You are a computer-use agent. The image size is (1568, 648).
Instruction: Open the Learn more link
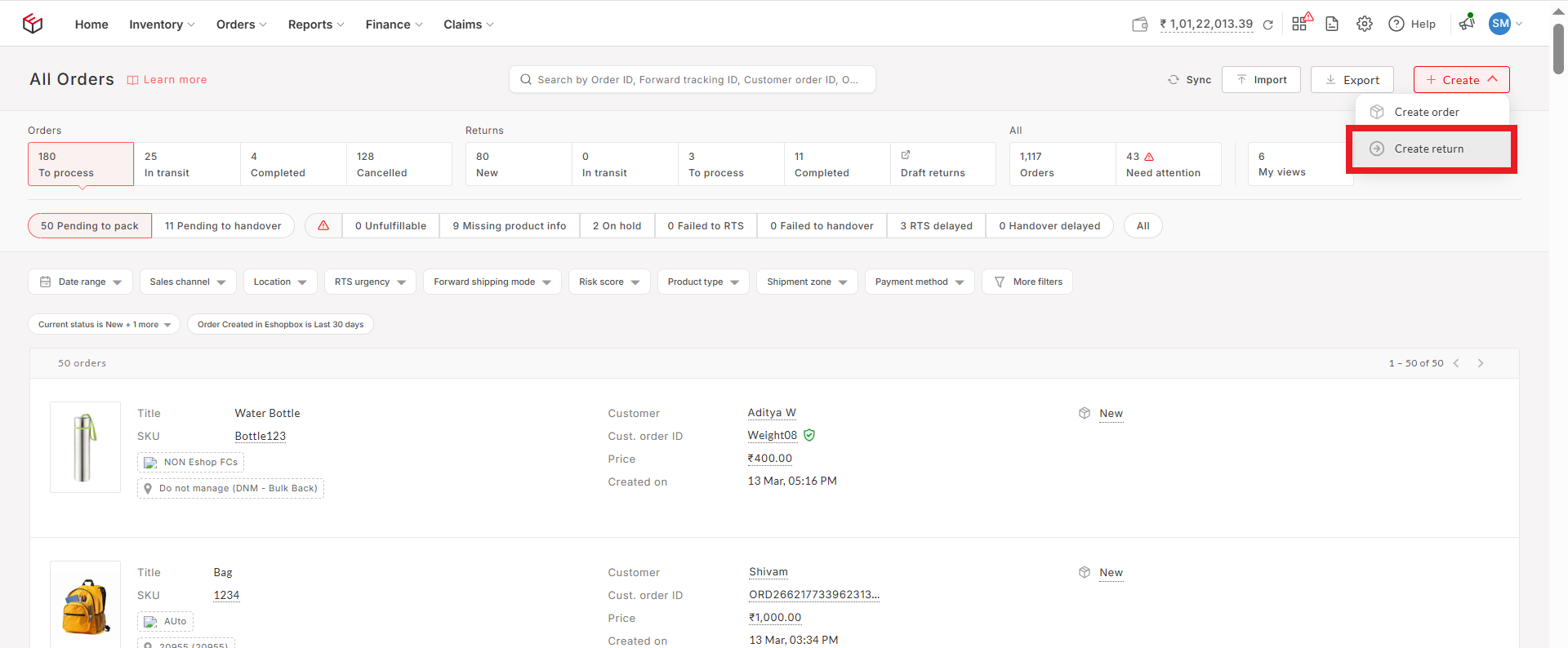pyautogui.click(x=167, y=80)
